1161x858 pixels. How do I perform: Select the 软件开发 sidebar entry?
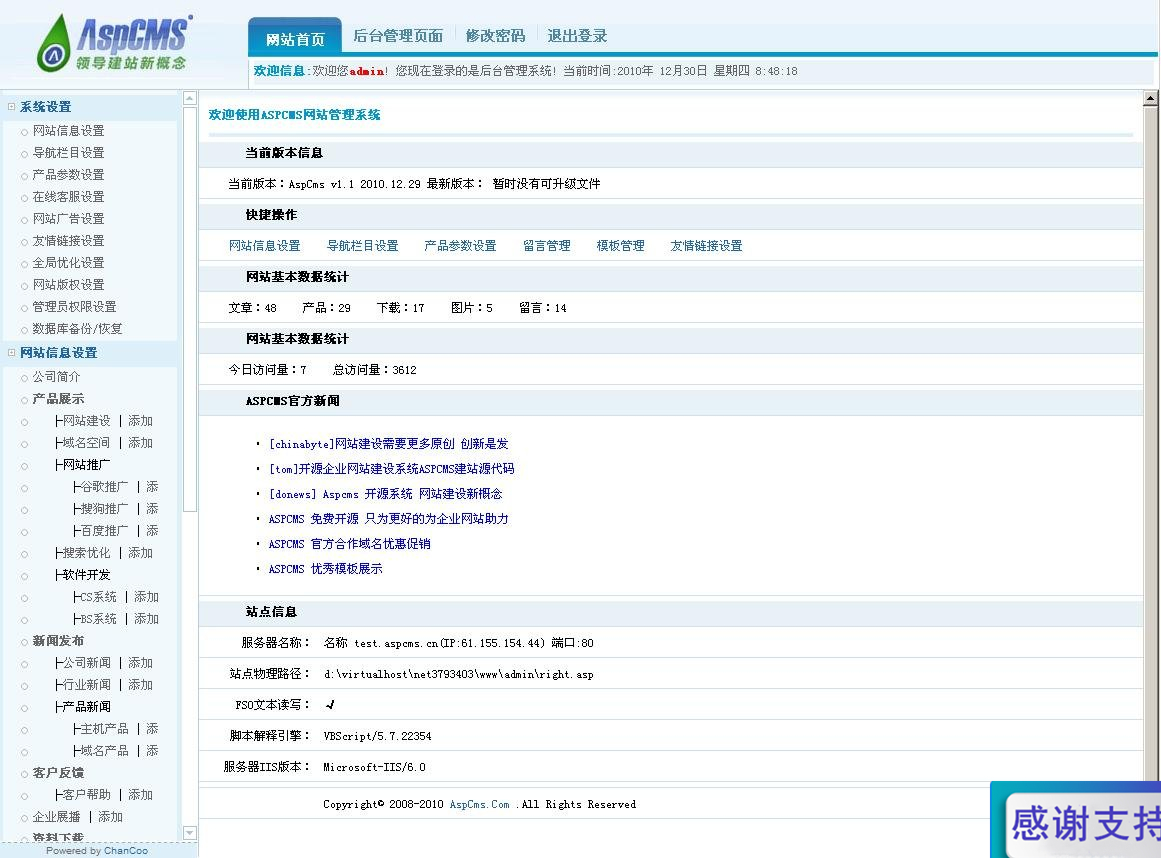pyautogui.click(x=86, y=575)
